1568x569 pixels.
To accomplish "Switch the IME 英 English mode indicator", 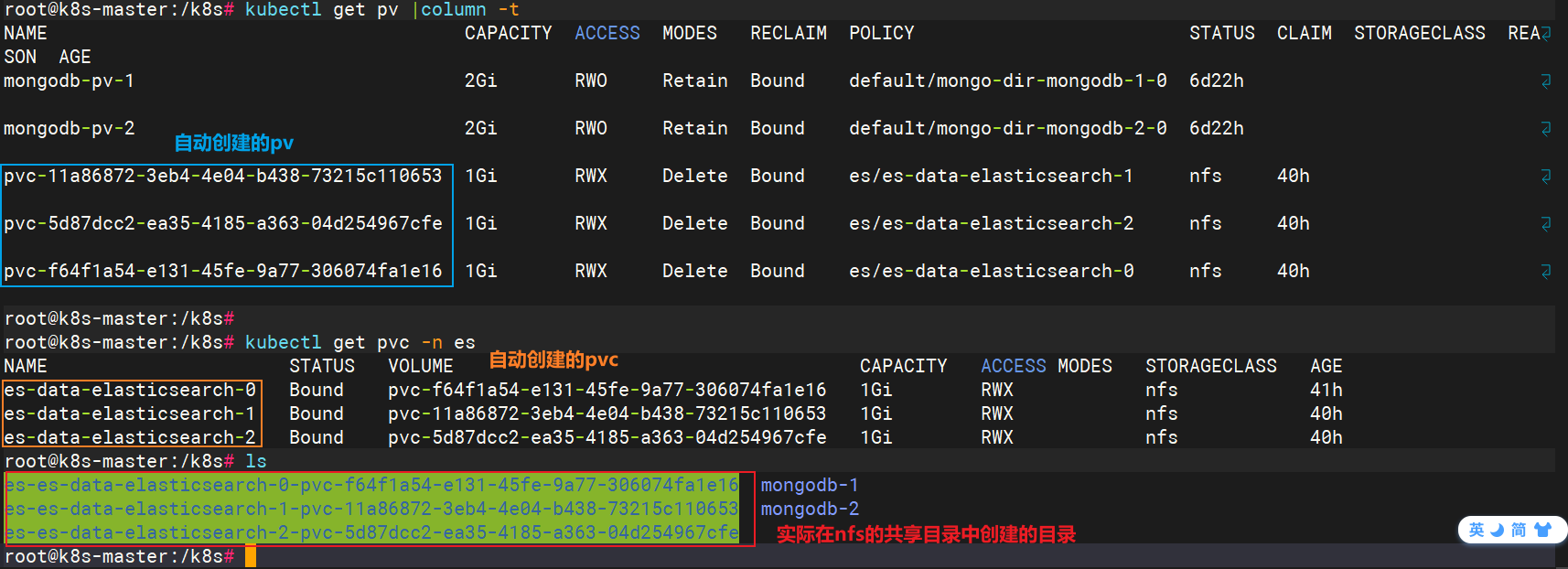I will tap(1477, 530).
